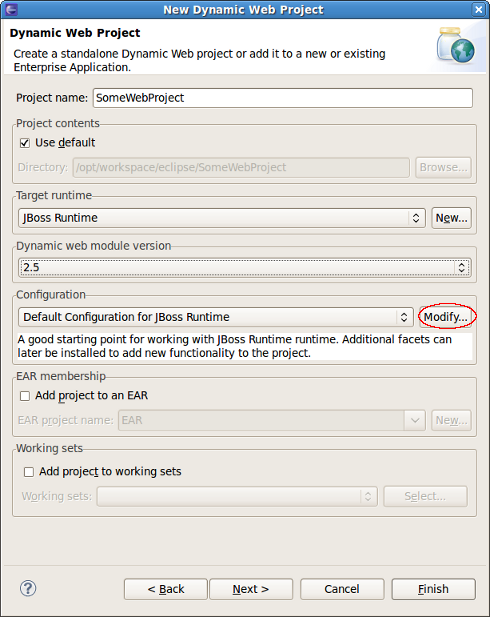Expand Dynamic web module version 2.5 dropdown
490x617 pixels.
(x=244, y=268)
